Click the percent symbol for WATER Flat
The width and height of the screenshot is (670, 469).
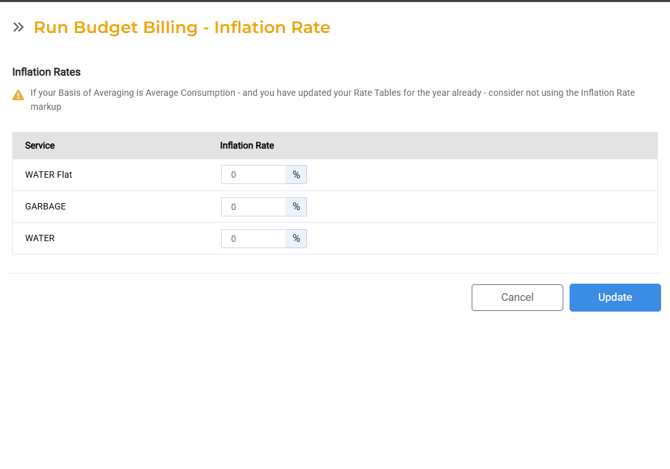click(x=296, y=175)
